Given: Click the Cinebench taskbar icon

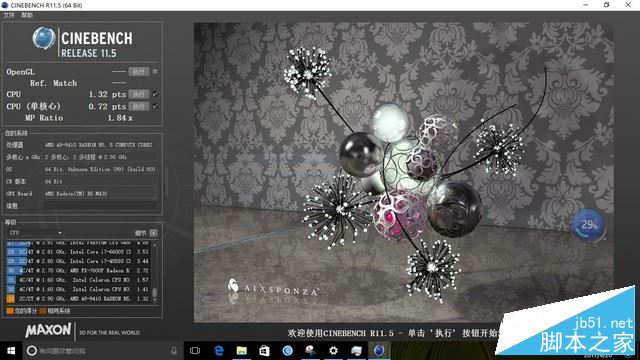Looking at the screenshot, I should pos(379,351).
